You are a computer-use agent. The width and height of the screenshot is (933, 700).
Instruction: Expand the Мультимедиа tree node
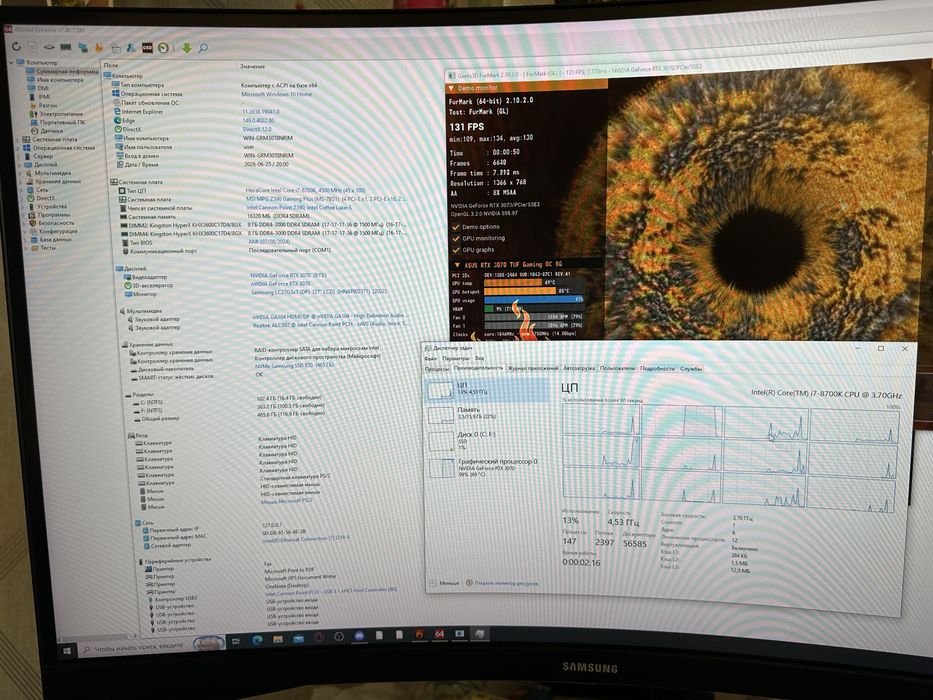click(20, 173)
